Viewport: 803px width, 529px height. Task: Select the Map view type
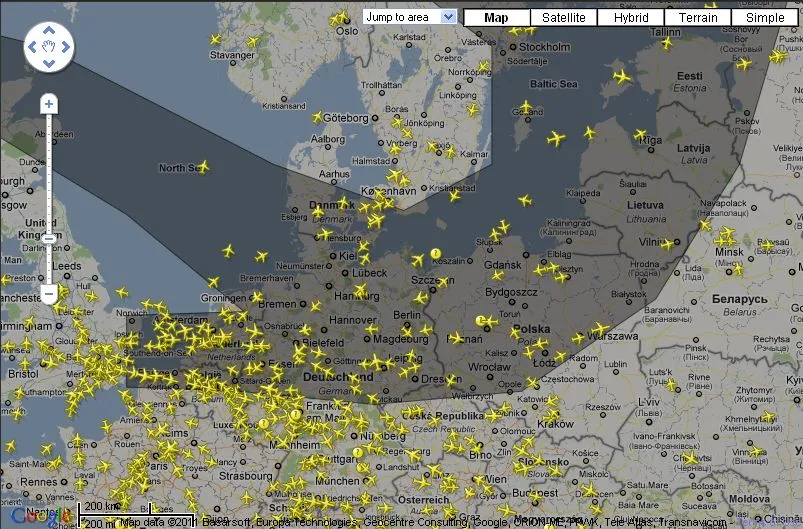pos(496,17)
